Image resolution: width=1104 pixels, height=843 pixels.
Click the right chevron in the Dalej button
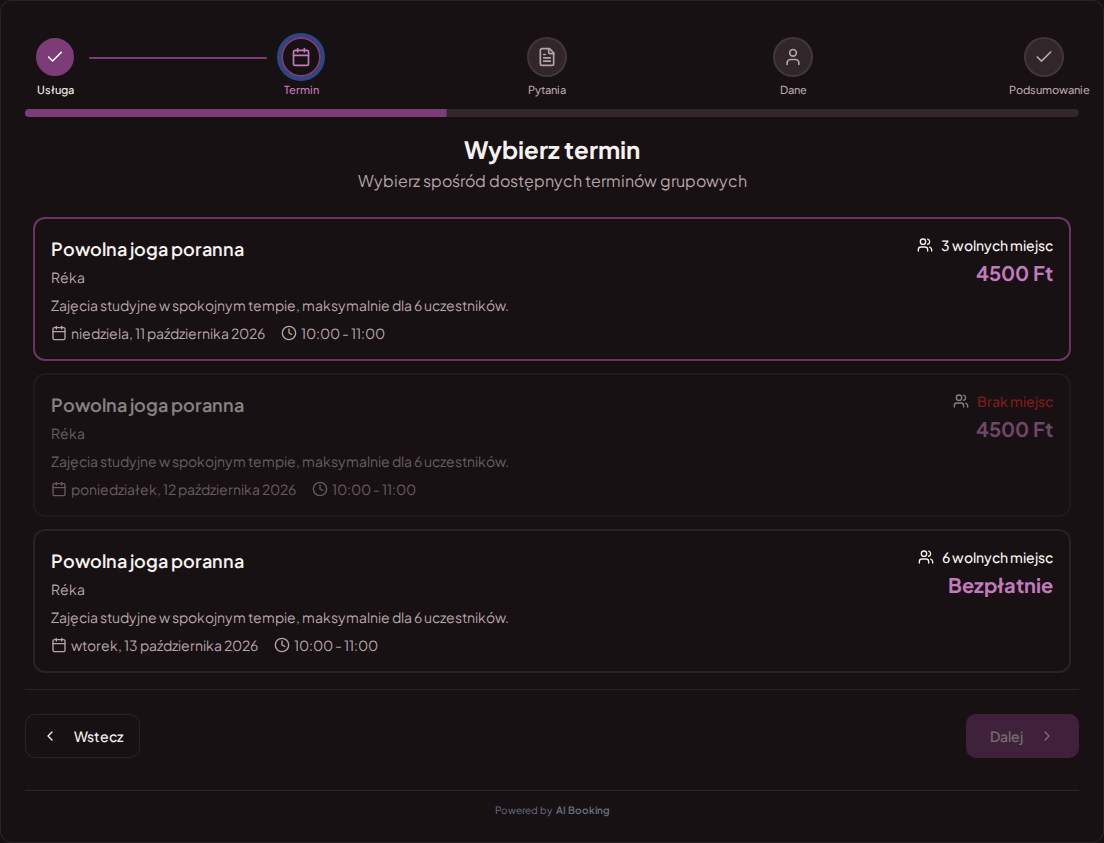[1047, 736]
